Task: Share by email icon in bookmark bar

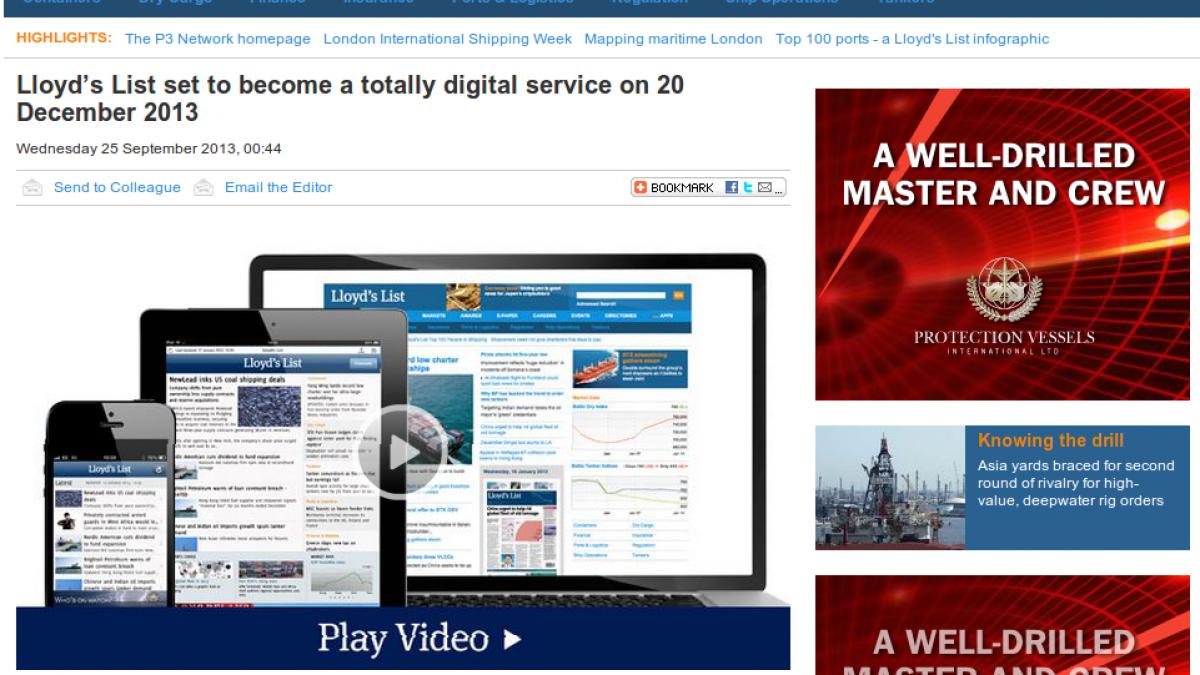Action: pyautogui.click(x=765, y=187)
